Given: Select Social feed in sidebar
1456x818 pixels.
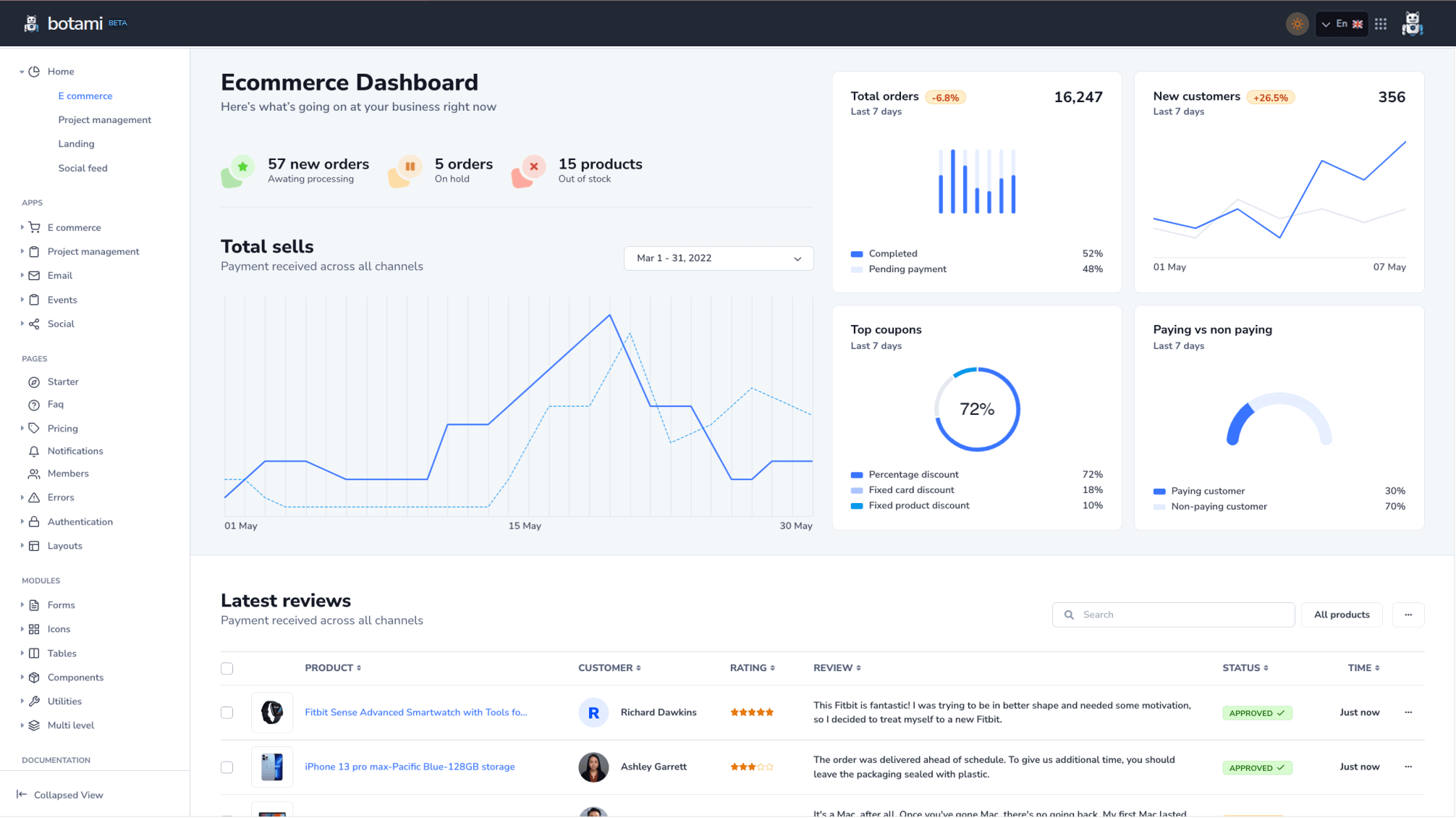Looking at the screenshot, I should 82,168.
